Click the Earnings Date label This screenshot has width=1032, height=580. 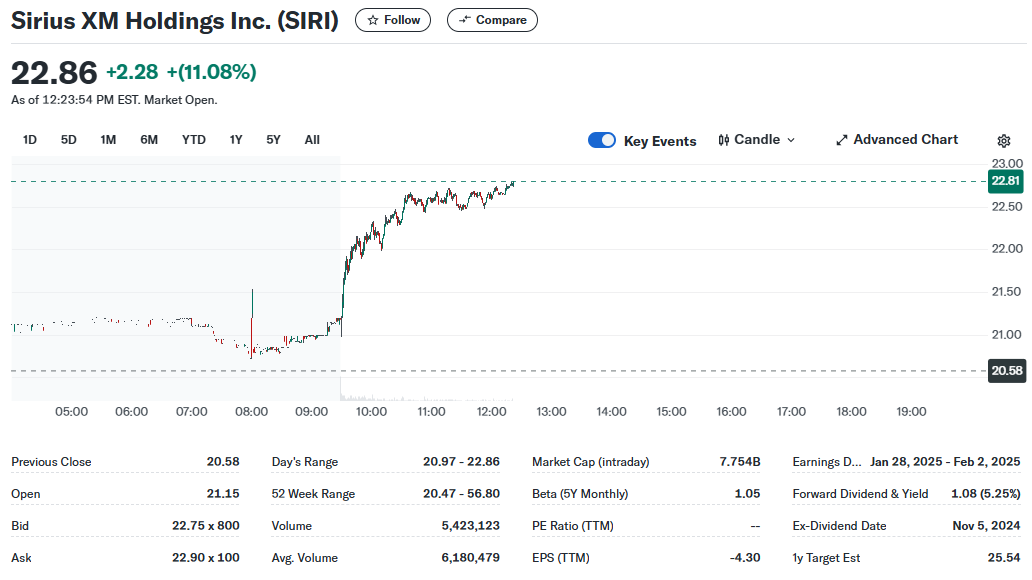[x=826, y=462]
